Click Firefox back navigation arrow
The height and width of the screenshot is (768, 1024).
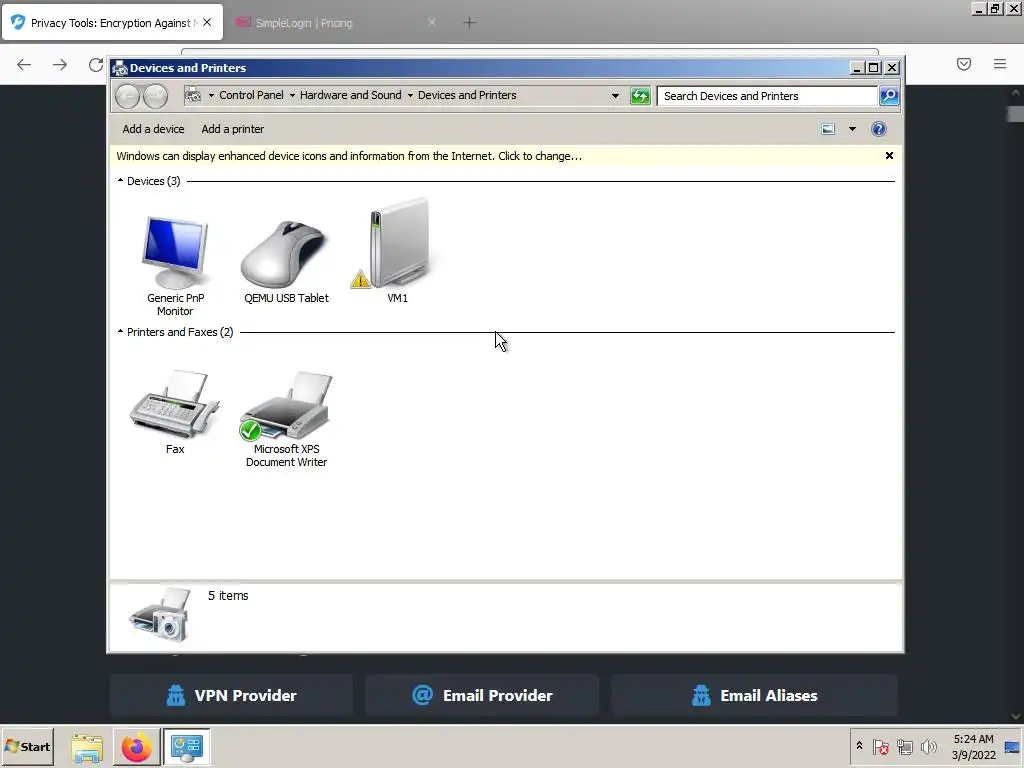click(24, 64)
